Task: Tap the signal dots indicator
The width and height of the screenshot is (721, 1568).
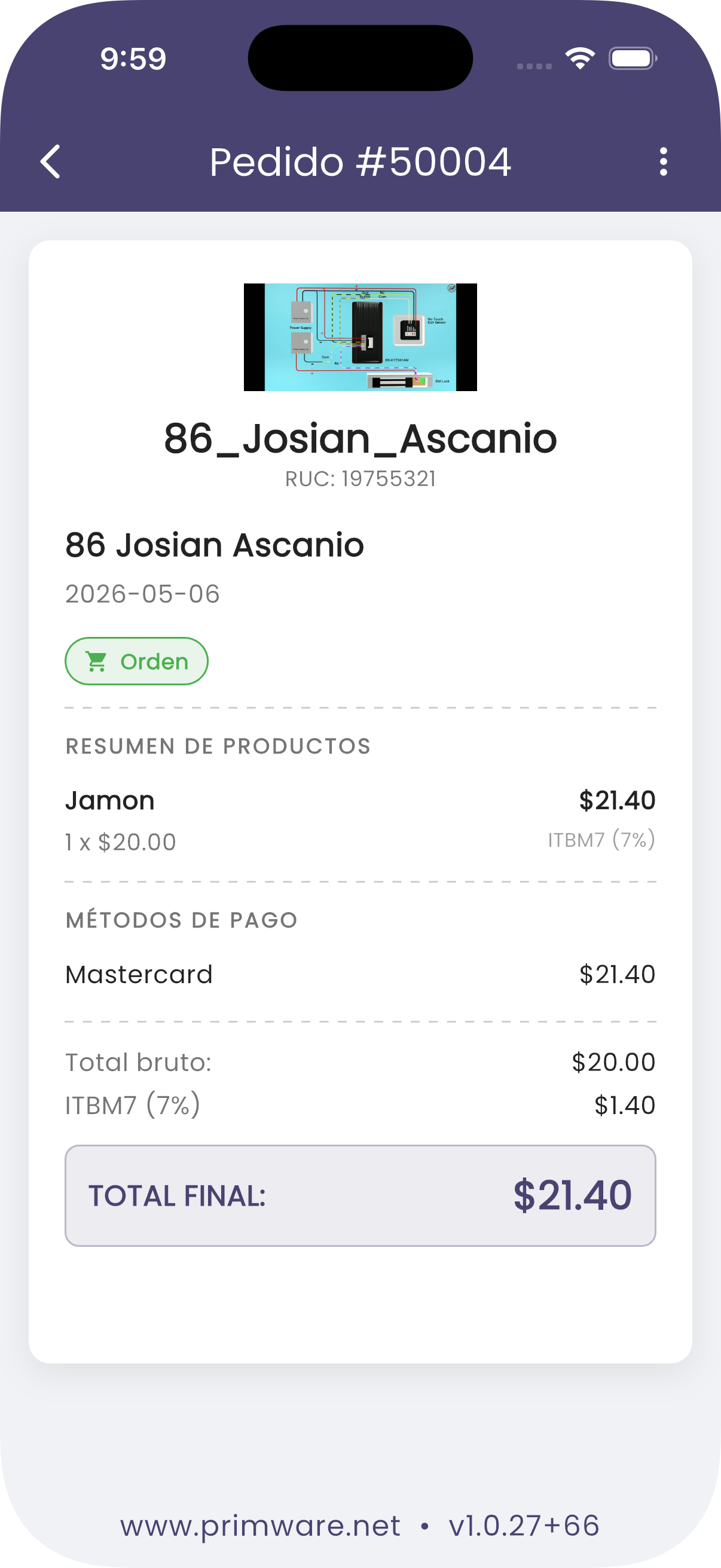Action: (x=534, y=66)
